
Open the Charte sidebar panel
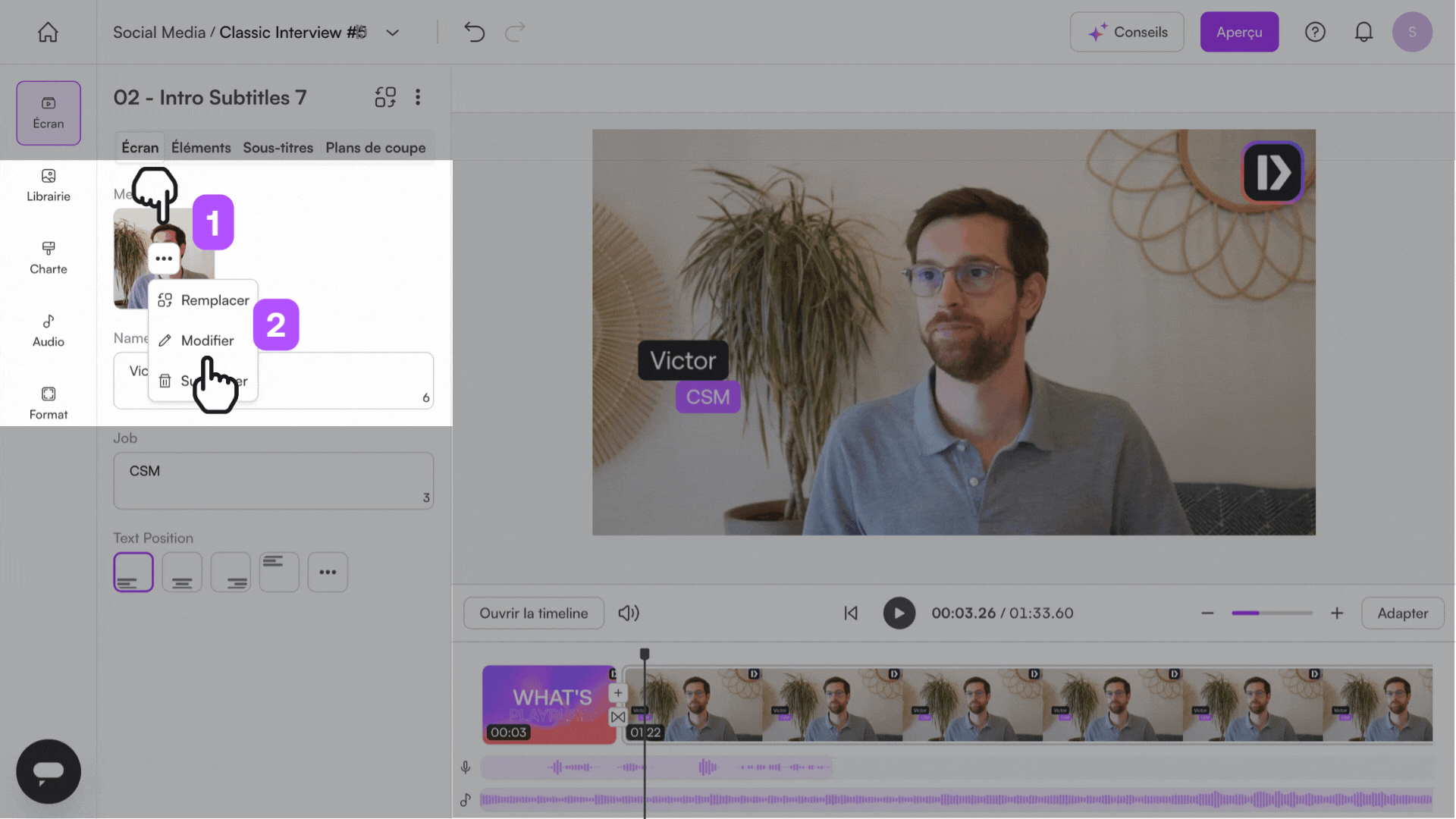click(49, 257)
